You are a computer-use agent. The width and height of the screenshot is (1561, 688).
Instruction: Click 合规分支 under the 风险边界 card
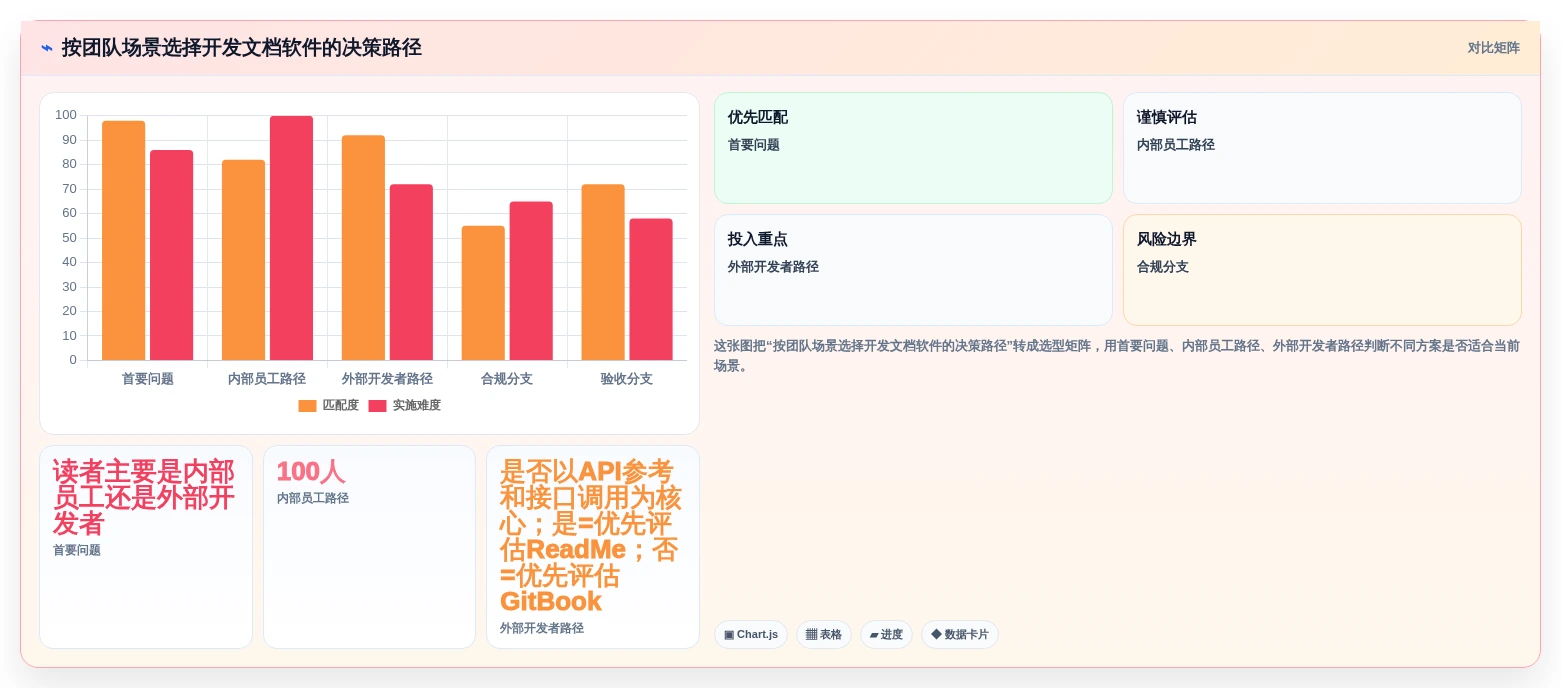coord(1163,267)
